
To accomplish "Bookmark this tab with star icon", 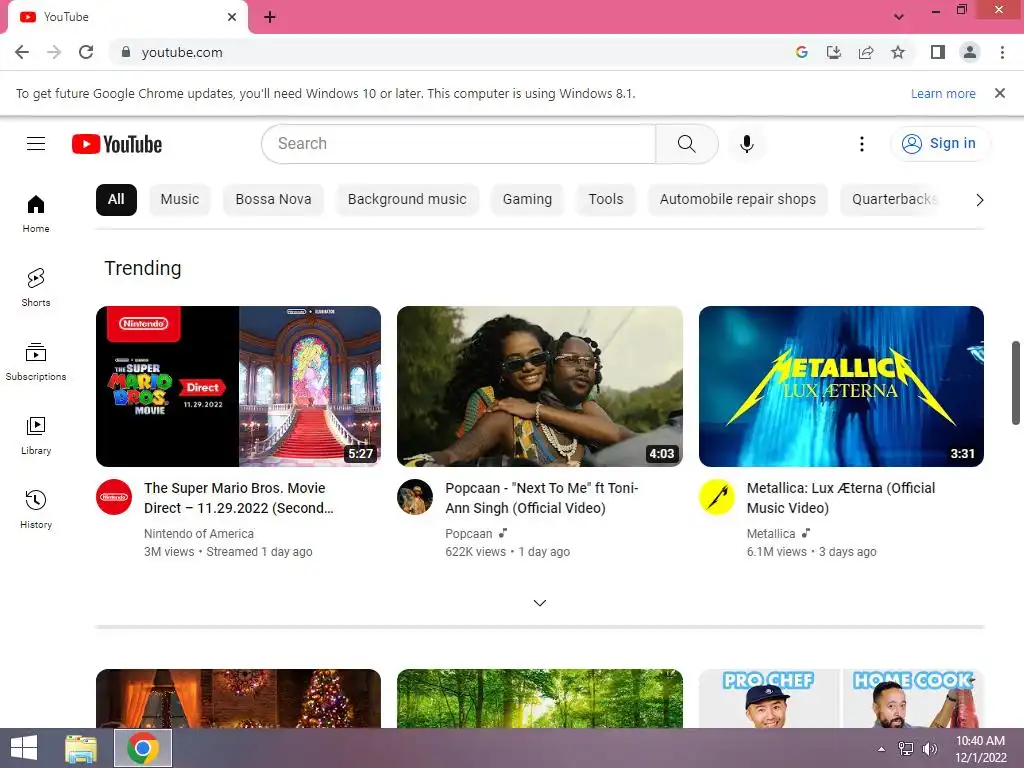I will pos(898,52).
